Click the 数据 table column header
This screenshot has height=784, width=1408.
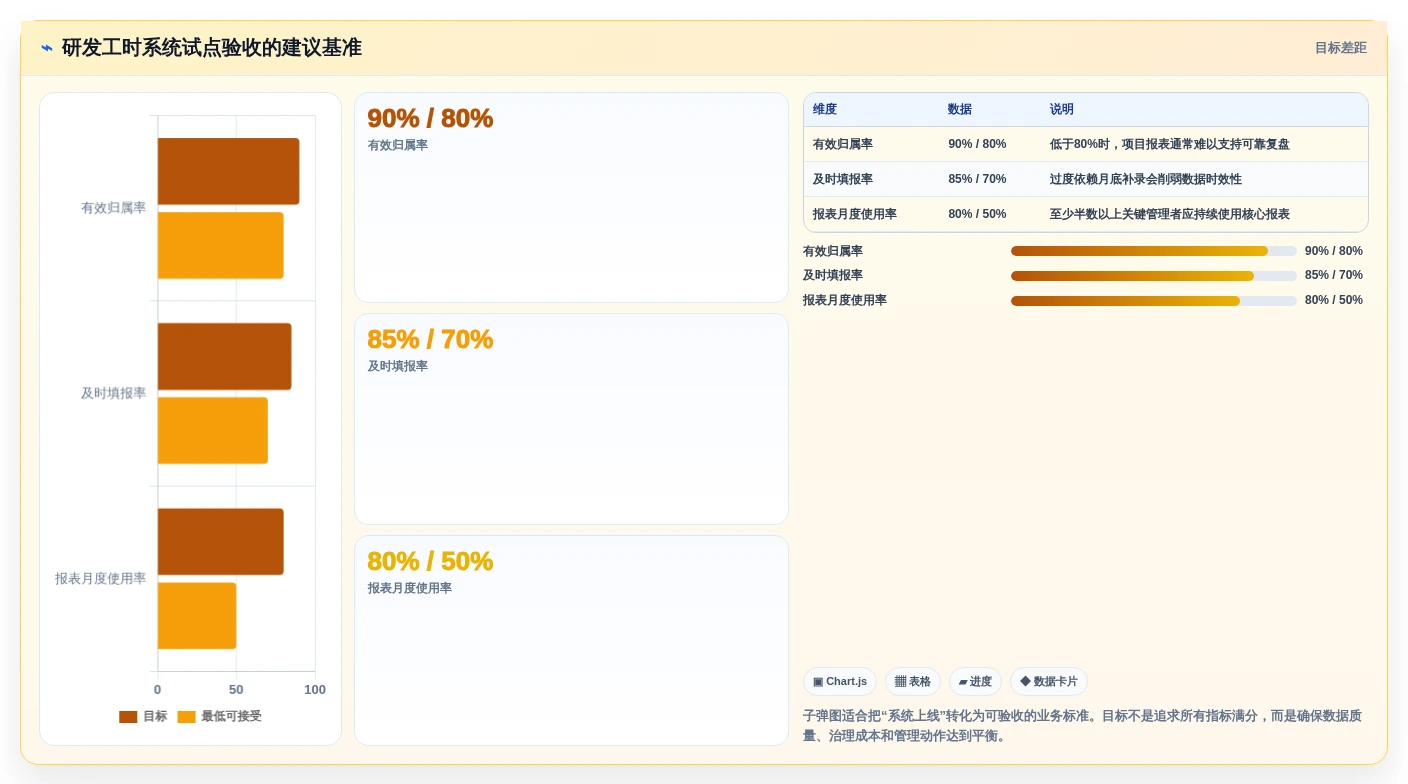click(x=960, y=110)
